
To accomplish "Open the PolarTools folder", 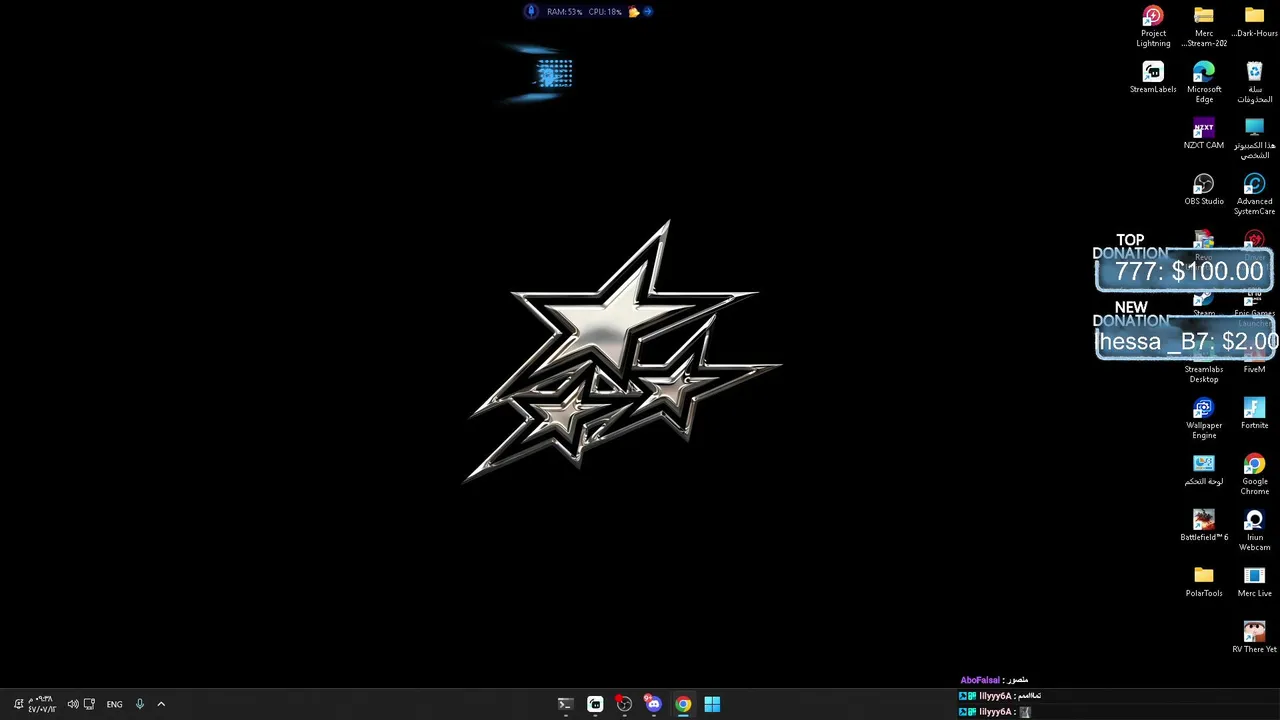I will (x=1204, y=582).
